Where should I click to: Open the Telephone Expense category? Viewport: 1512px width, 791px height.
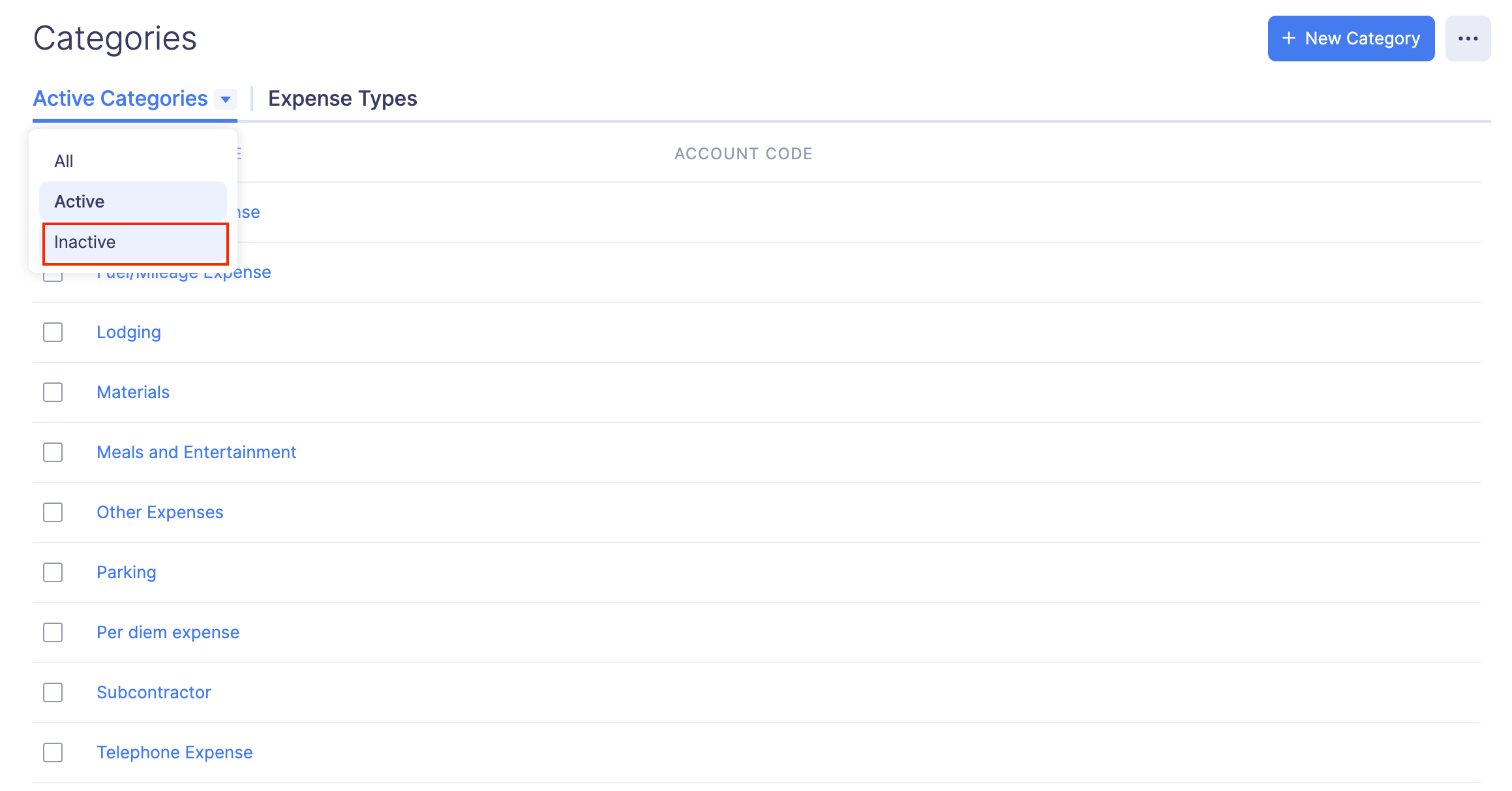(174, 752)
